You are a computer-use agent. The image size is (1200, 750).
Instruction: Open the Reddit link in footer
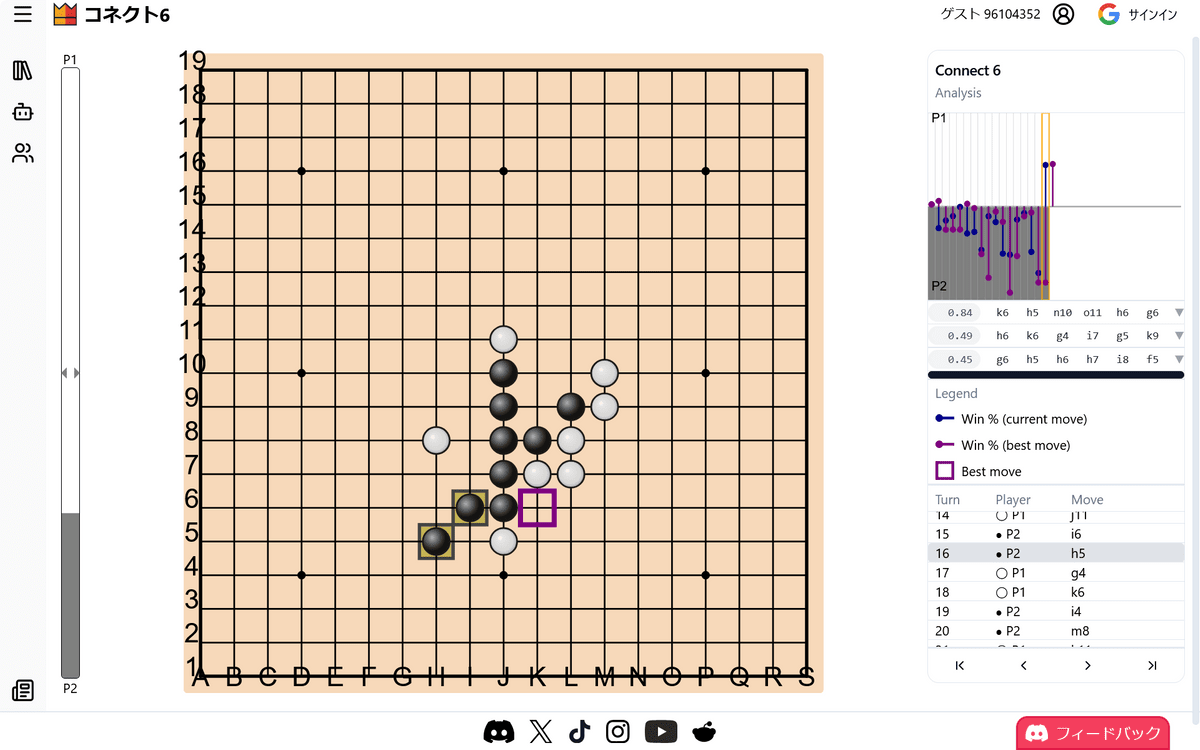pyautogui.click(x=704, y=732)
